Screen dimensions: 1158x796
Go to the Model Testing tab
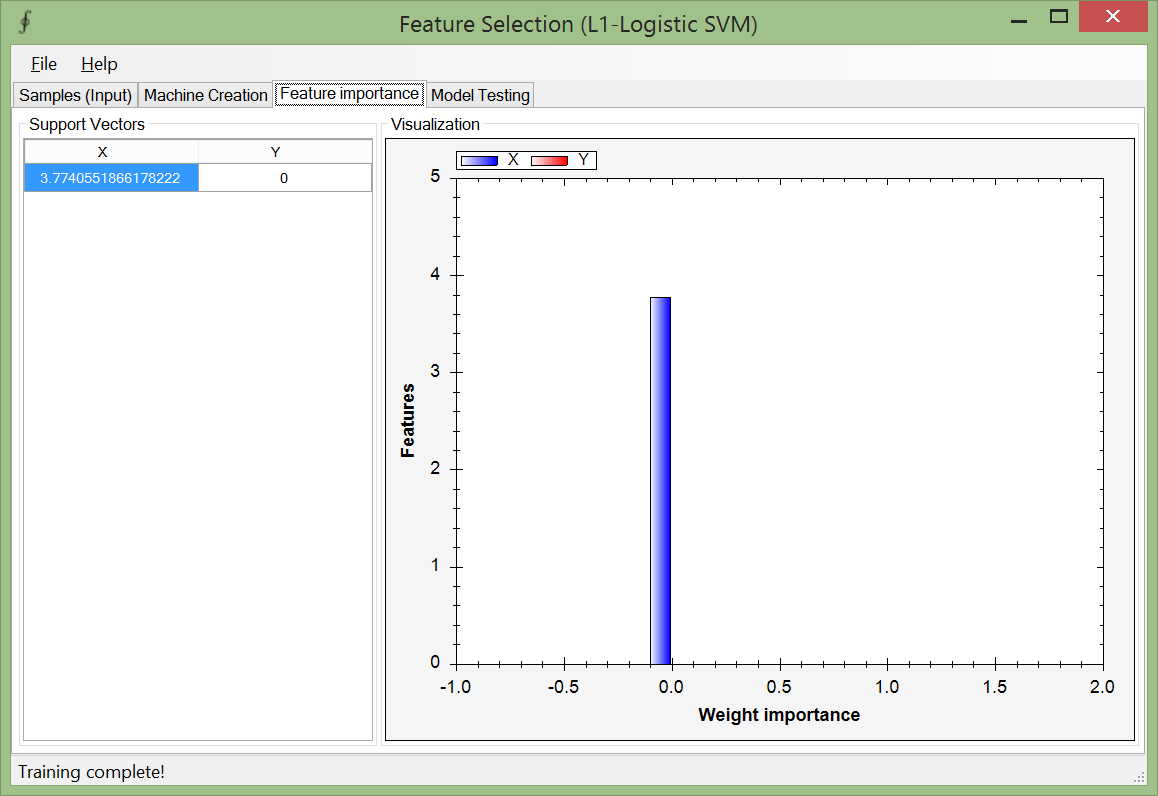click(480, 95)
